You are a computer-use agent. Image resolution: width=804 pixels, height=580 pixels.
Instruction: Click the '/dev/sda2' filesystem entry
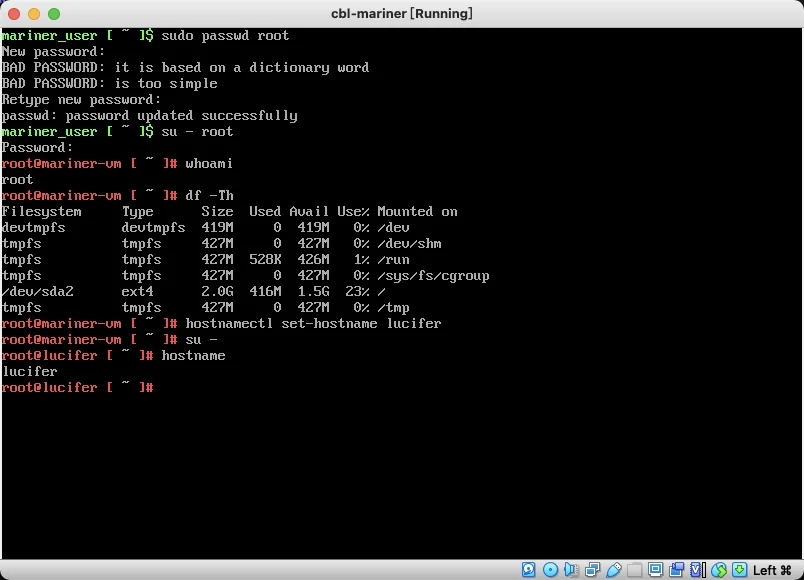click(37, 291)
